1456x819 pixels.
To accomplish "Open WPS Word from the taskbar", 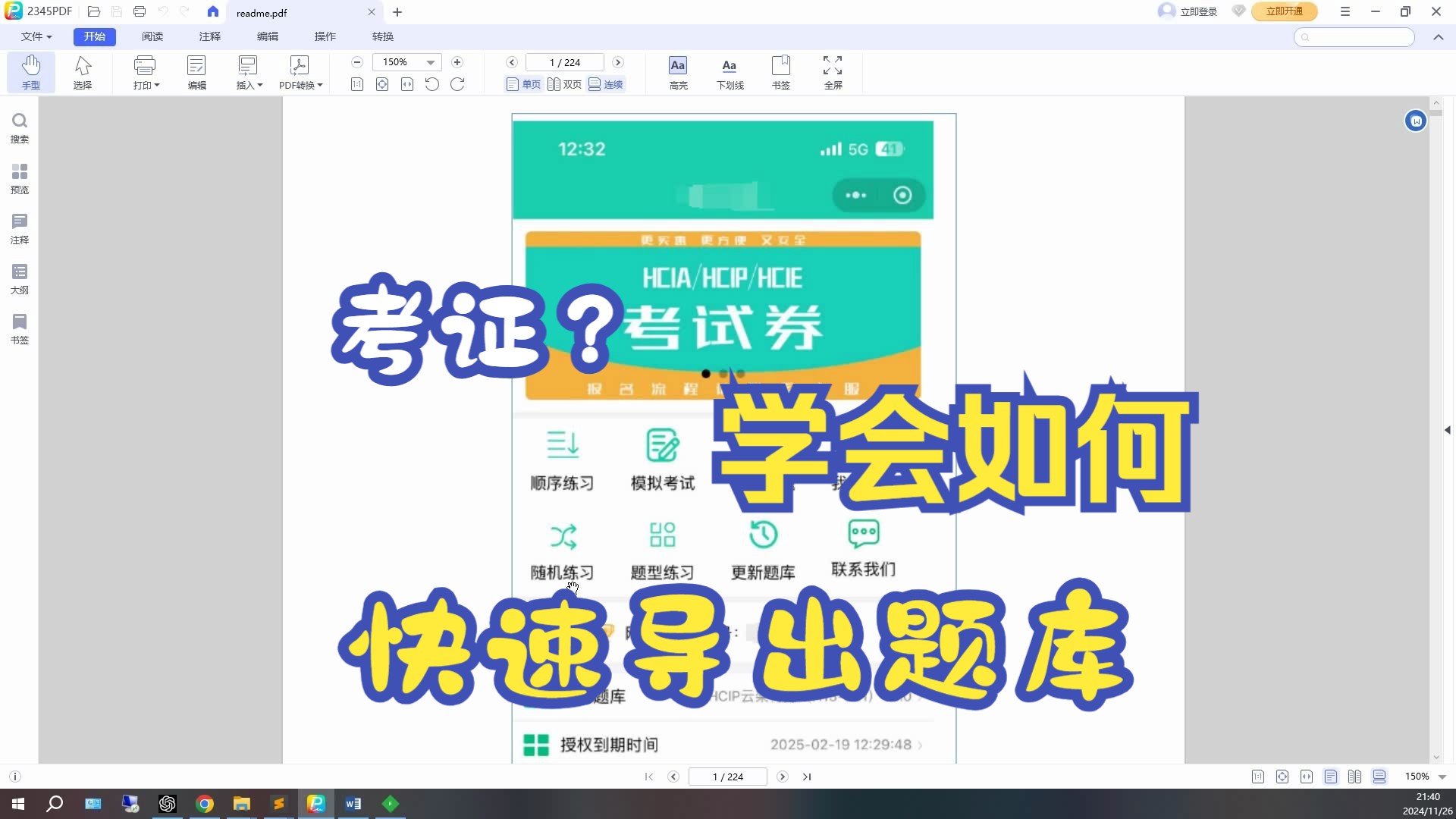I will pos(353,804).
